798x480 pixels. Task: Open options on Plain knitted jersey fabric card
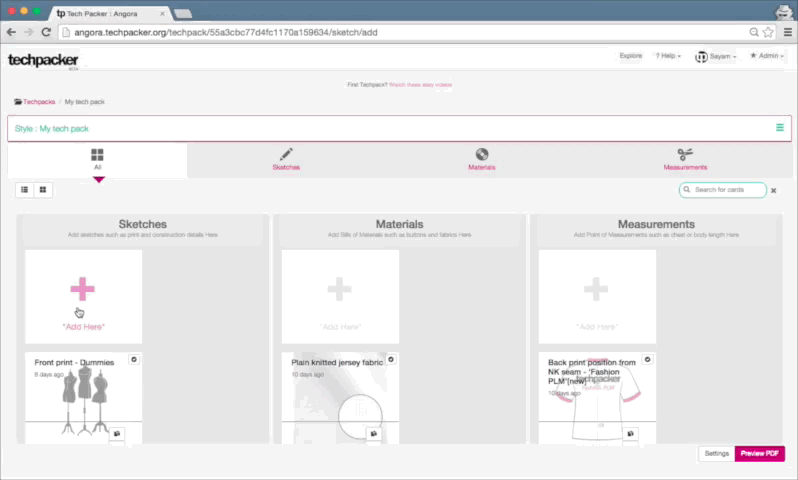391,359
